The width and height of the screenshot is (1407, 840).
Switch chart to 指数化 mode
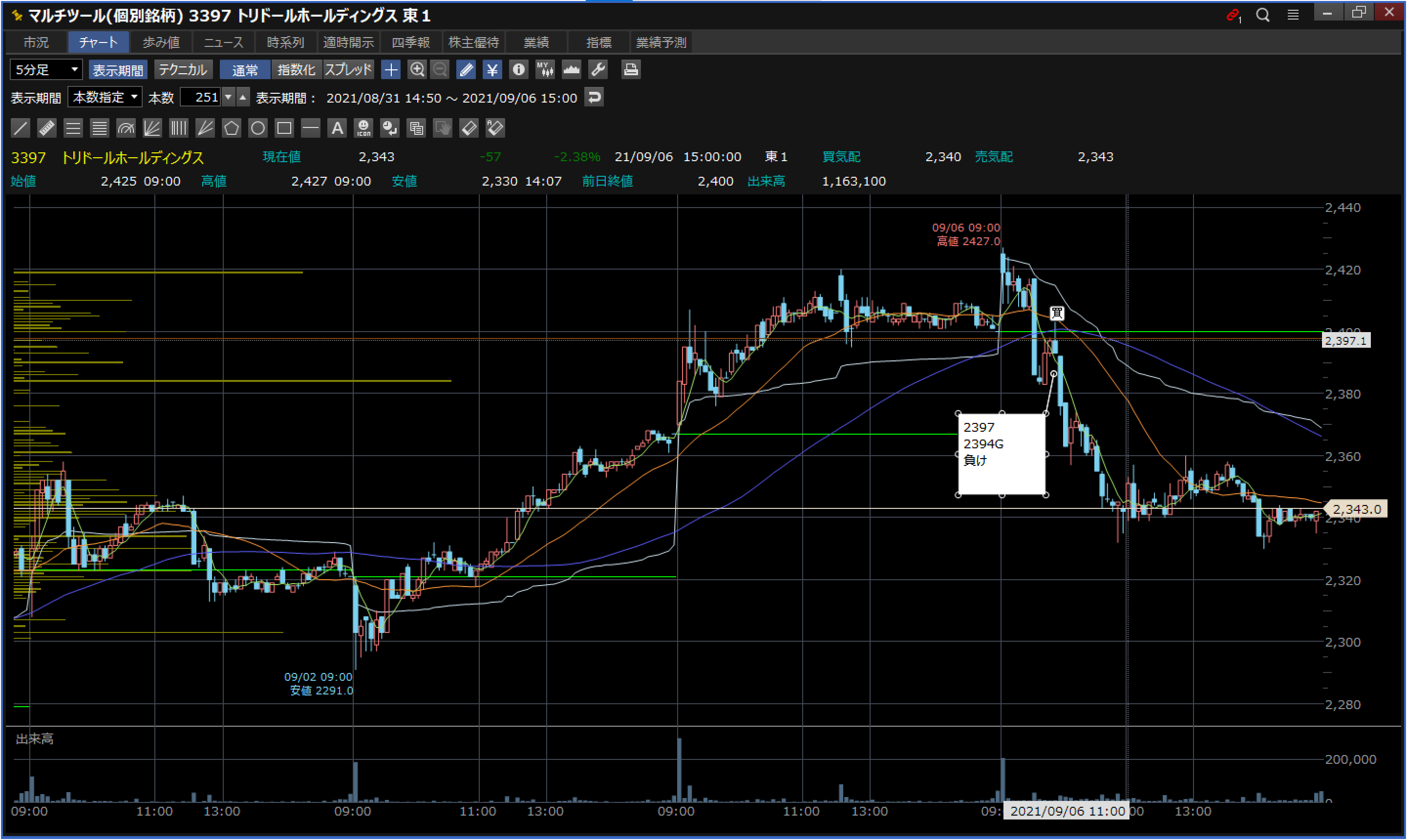coord(296,70)
